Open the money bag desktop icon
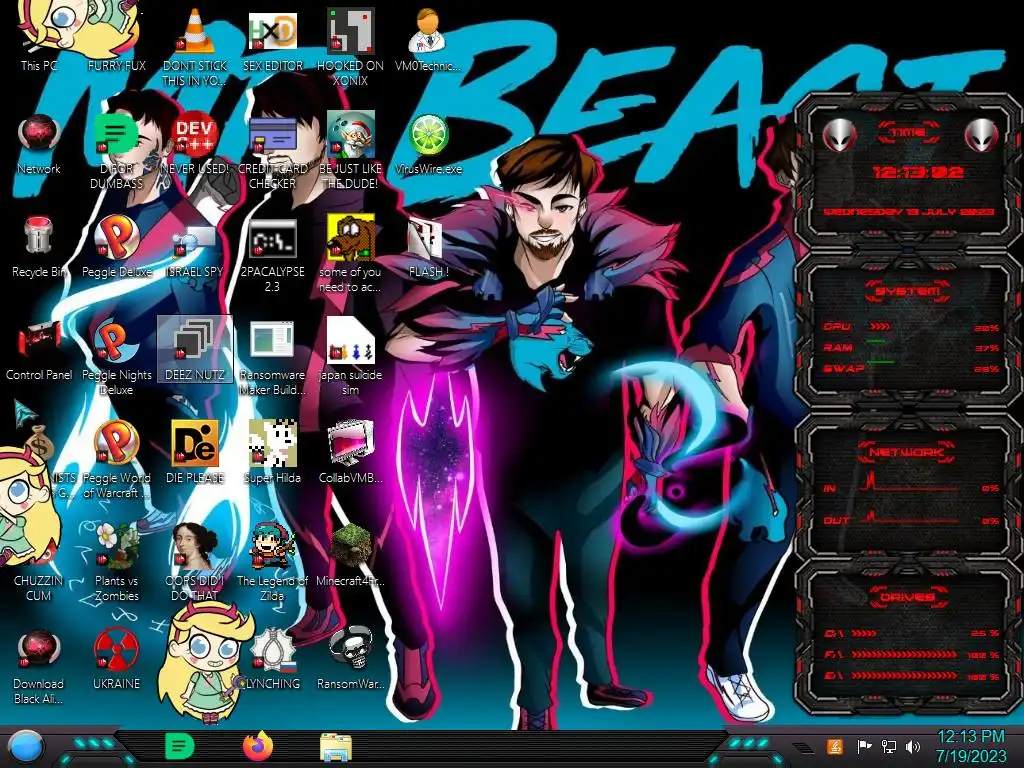This screenshot has width=1024, height=768. coord(39,442)
